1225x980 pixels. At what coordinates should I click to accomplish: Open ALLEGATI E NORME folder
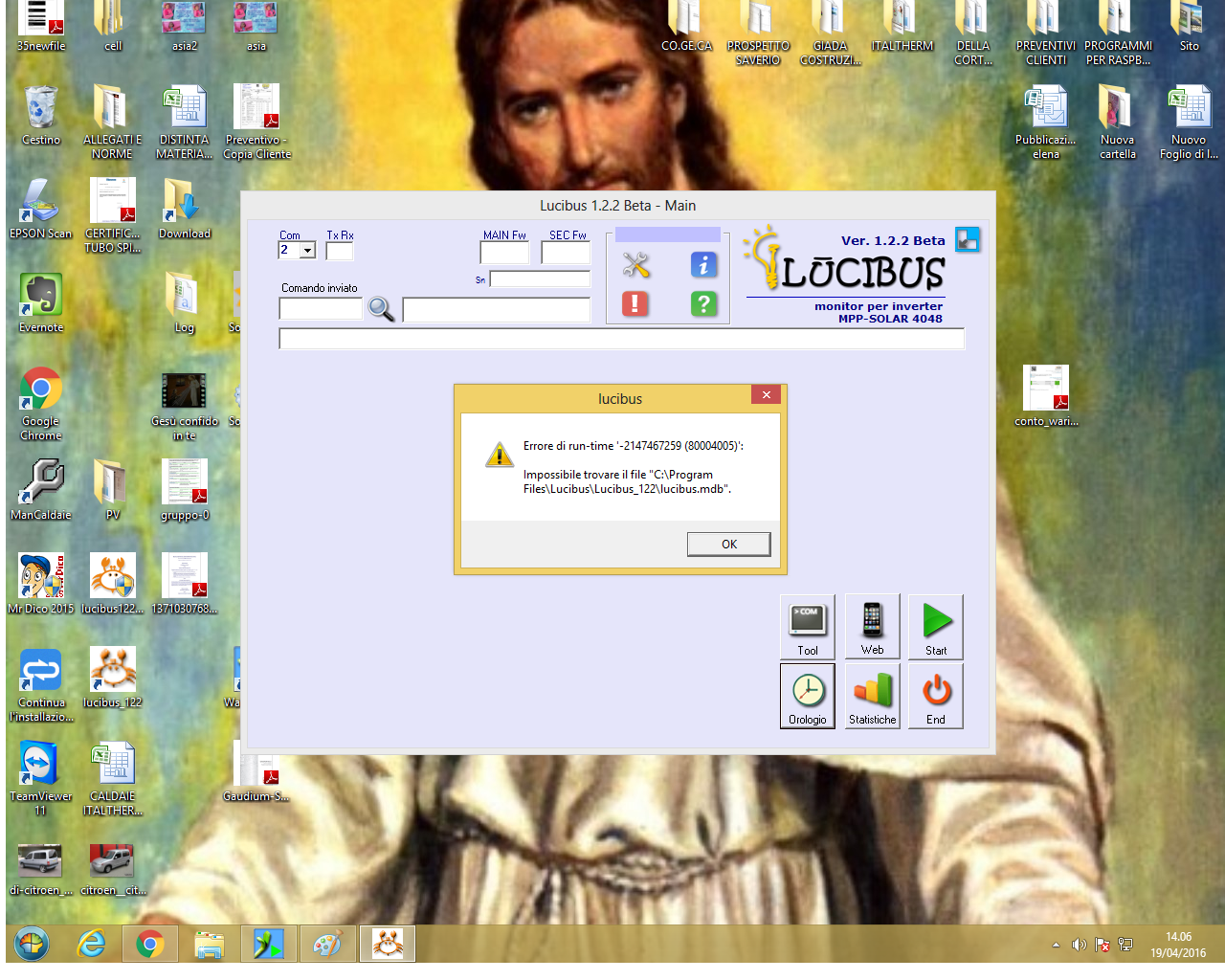point(112,122)
